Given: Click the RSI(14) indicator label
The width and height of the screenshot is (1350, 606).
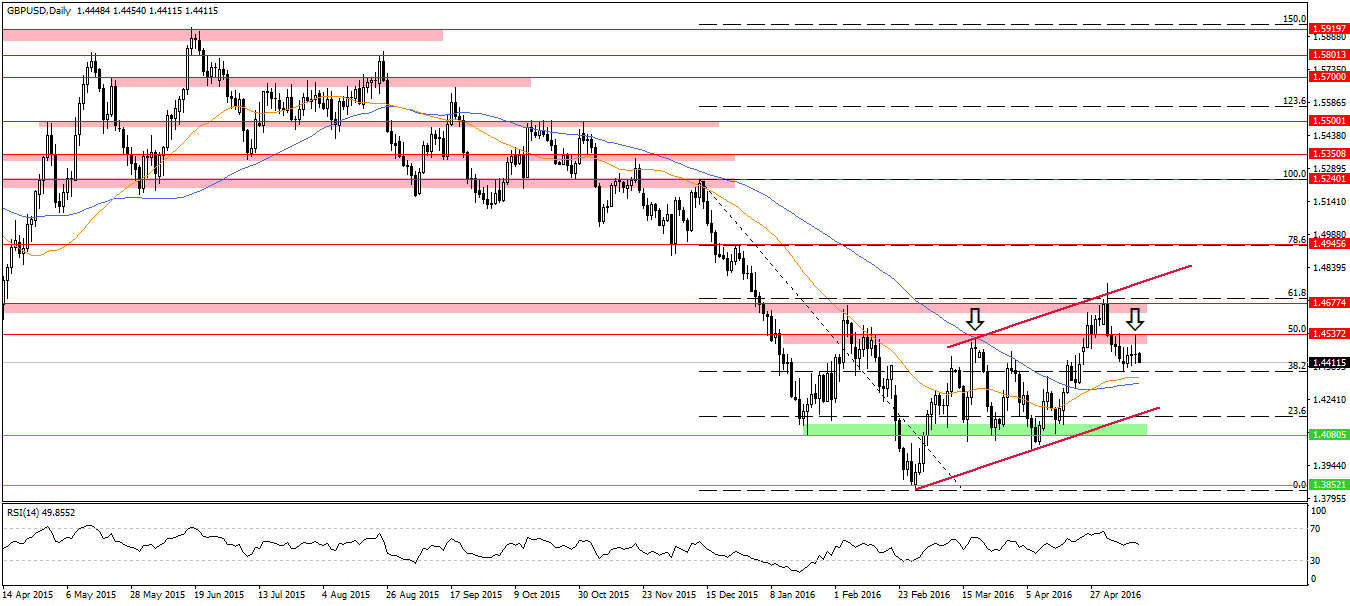Looking at the screenshot, I should (x=27, y=511).
